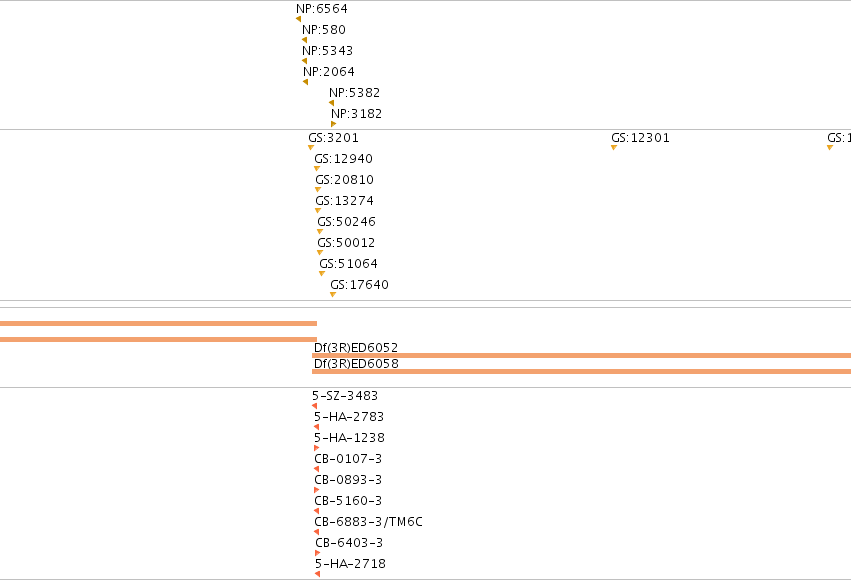Click the CB-0893-3 label

coord(348,480)
